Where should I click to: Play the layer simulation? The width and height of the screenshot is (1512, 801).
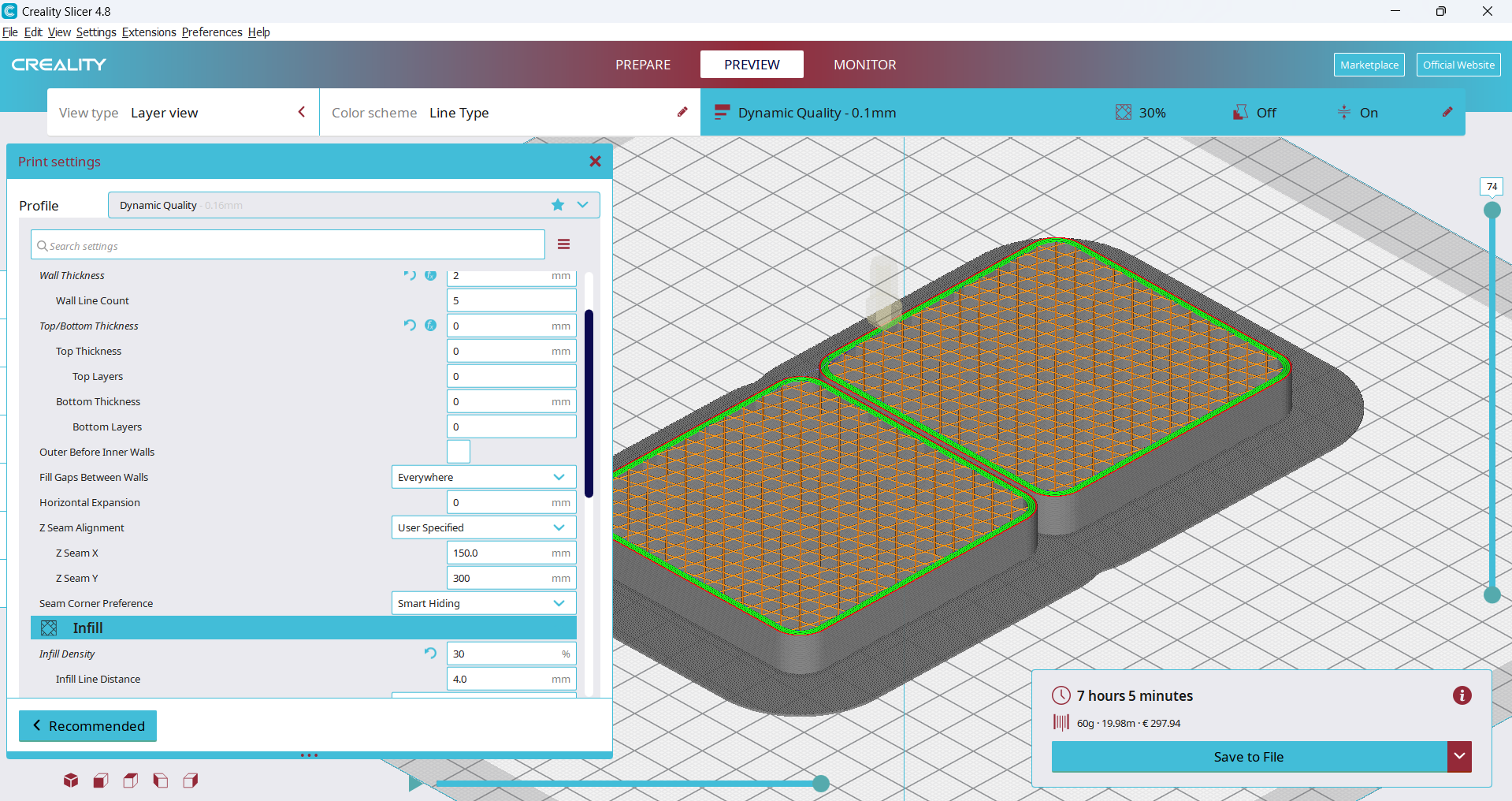tap(415, 783)
